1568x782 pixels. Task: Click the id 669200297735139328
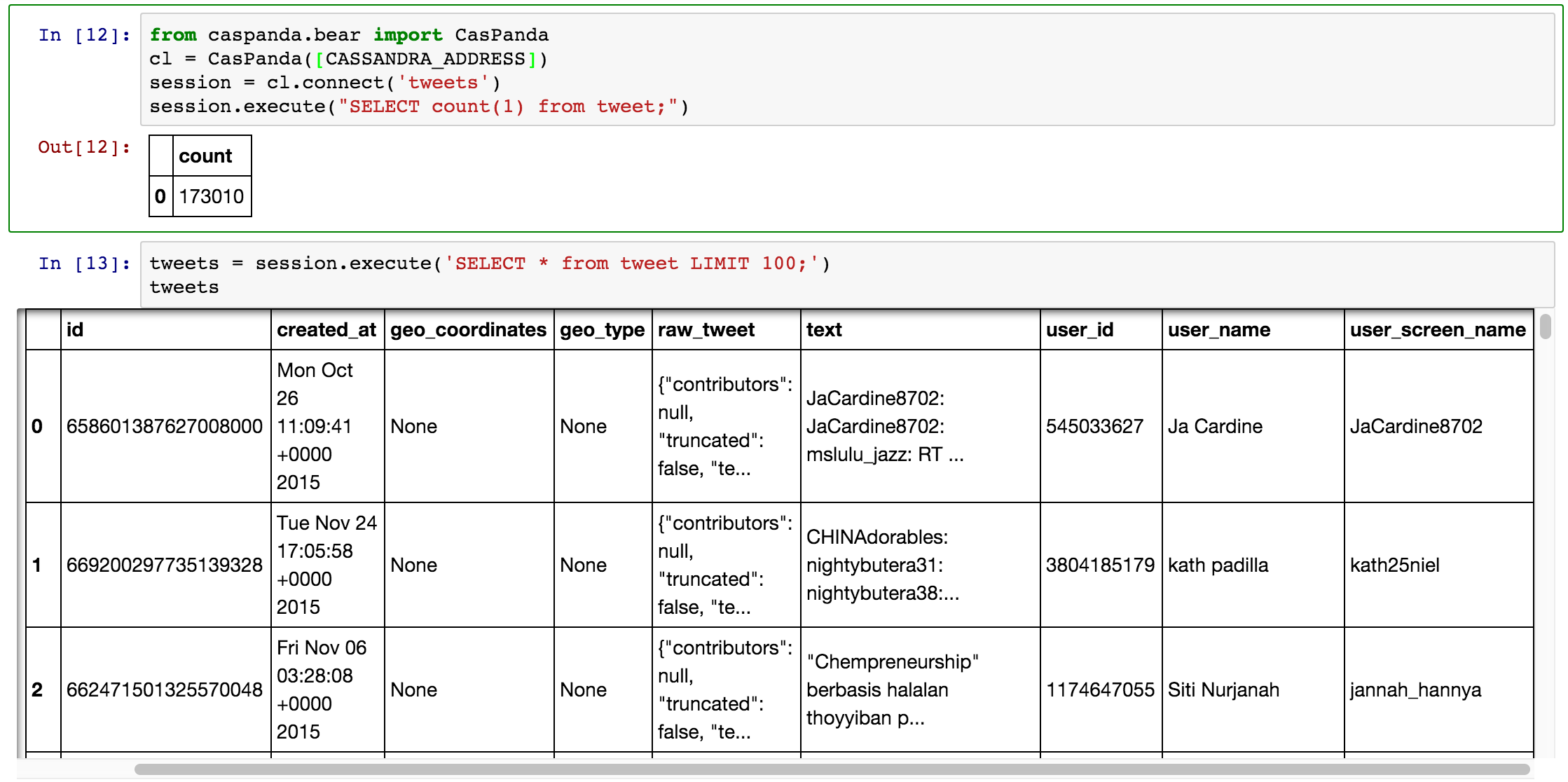click(165, 565)
